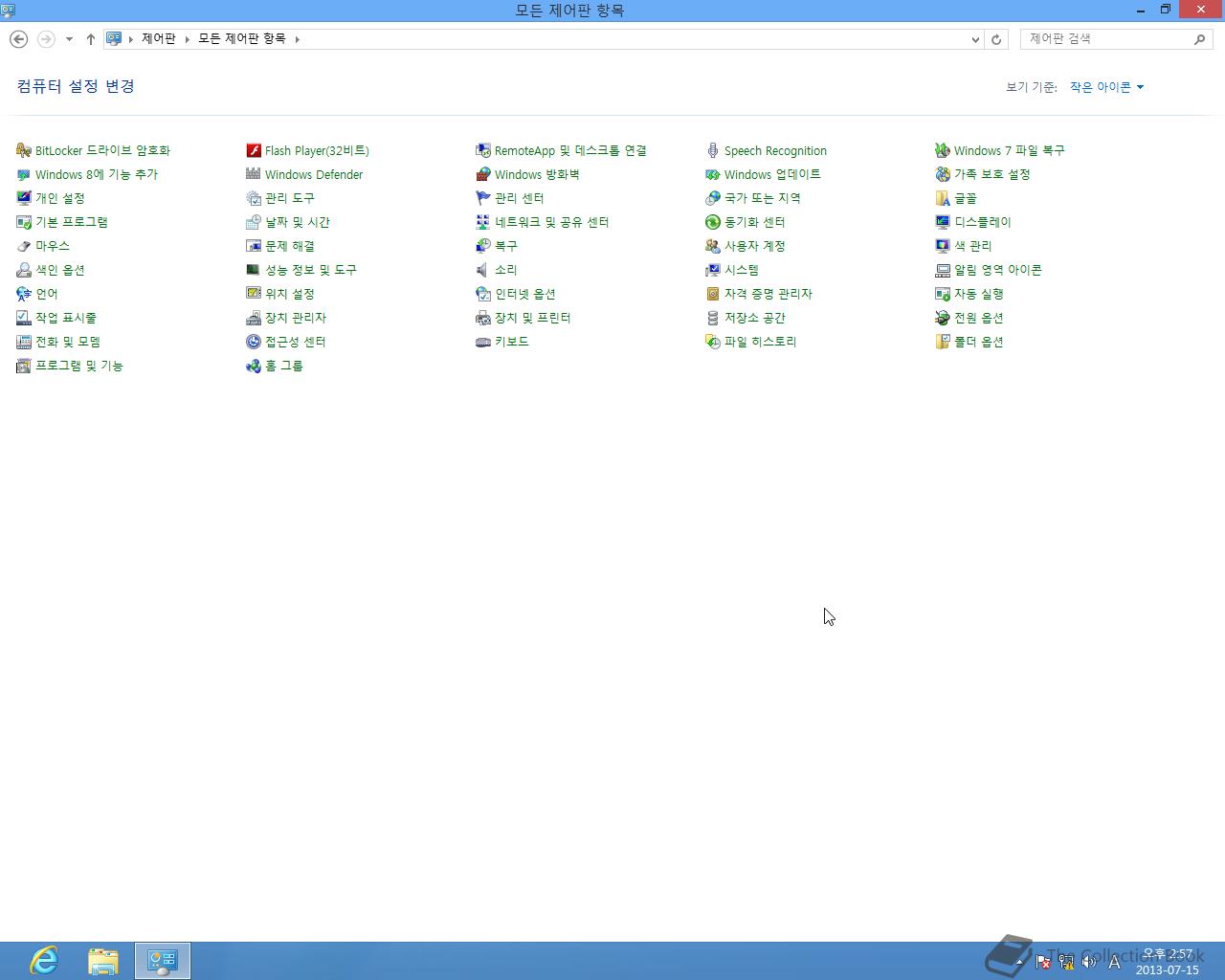Open recent locations dropdown beside forward button
1225x980 pixels.
click(x=69, y=39)
